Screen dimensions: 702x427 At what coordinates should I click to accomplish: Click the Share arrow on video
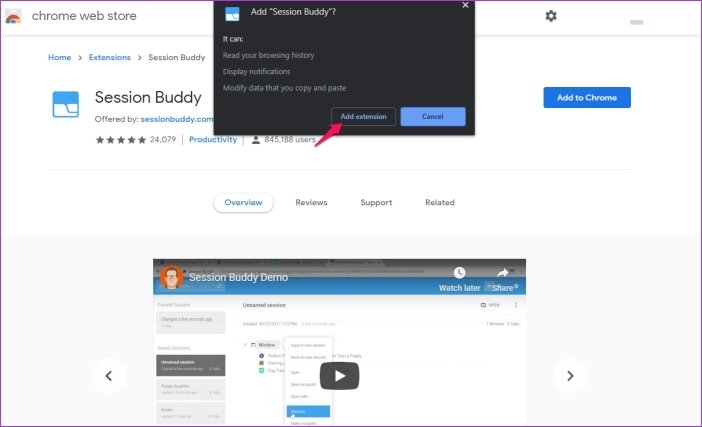coord(502,272)
